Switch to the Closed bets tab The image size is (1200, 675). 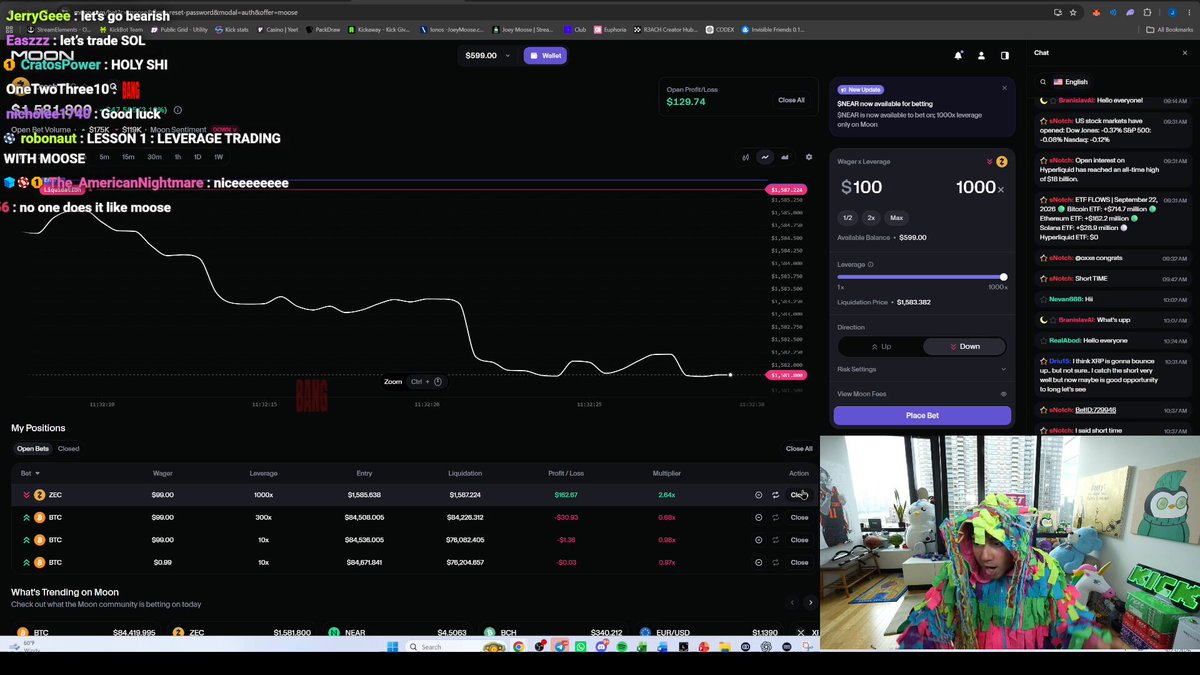68,449
